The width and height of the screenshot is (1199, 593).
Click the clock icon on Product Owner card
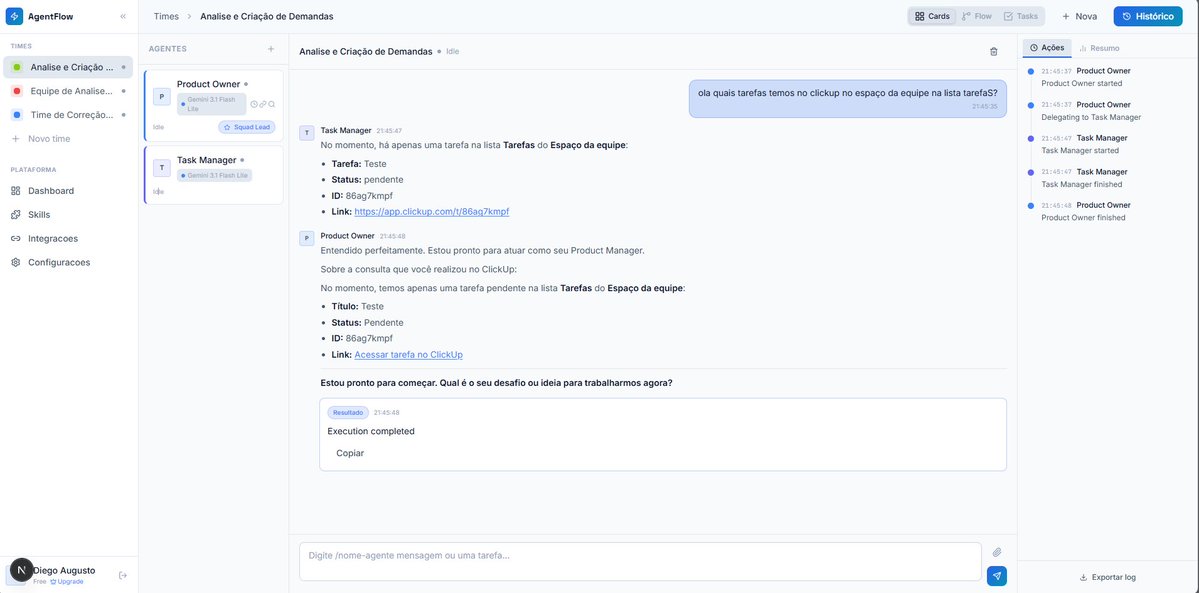click(254, 104)
